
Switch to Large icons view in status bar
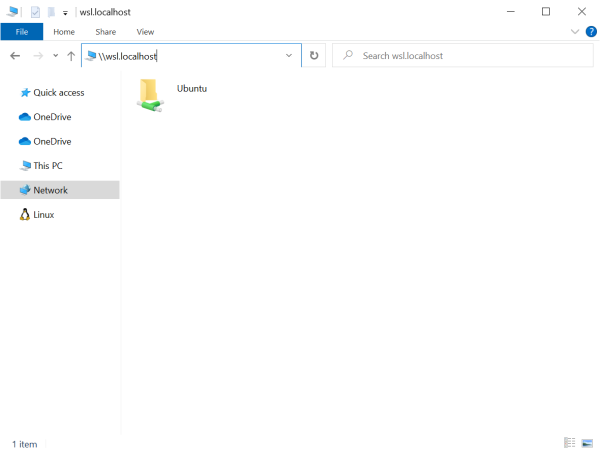(587, 443)
